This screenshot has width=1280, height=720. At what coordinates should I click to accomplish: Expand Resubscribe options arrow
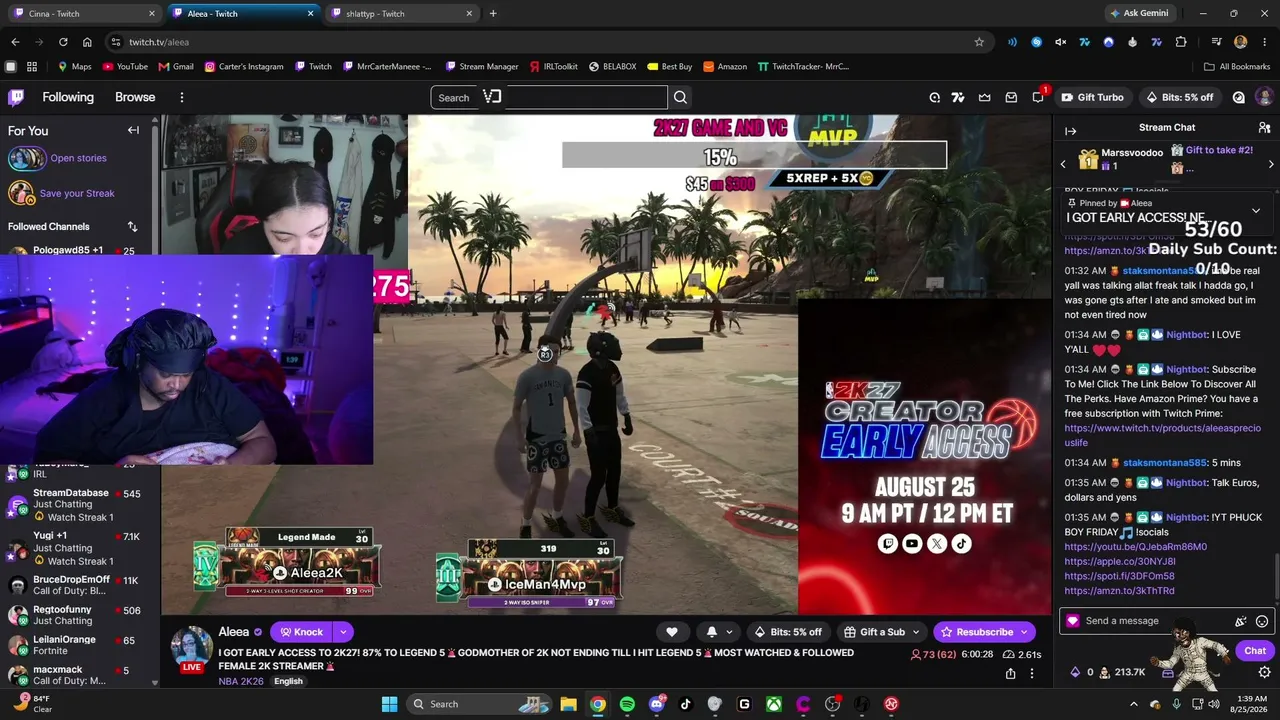click(x=1024, y=632)
